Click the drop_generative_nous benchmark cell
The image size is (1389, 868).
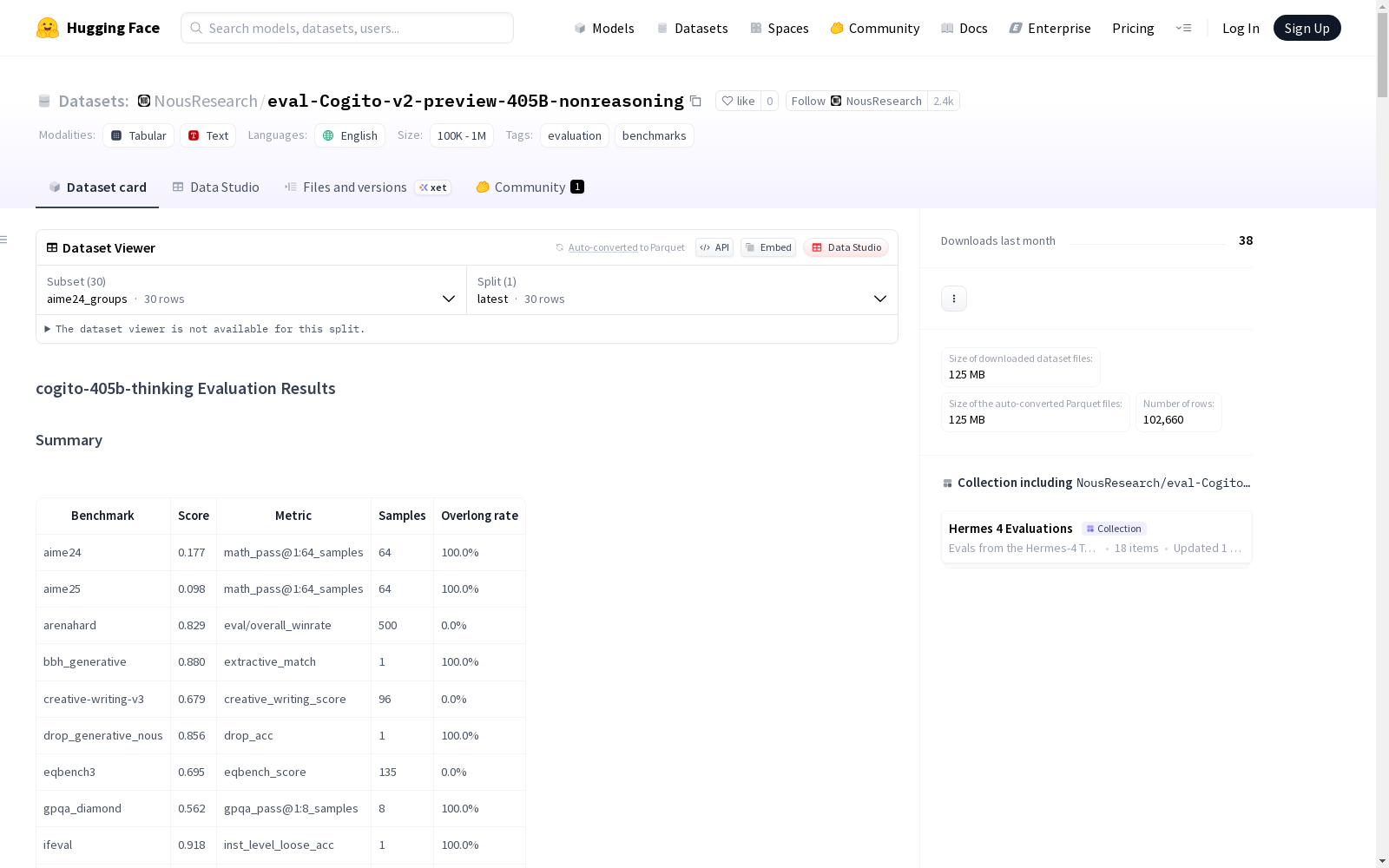point(103,735)
